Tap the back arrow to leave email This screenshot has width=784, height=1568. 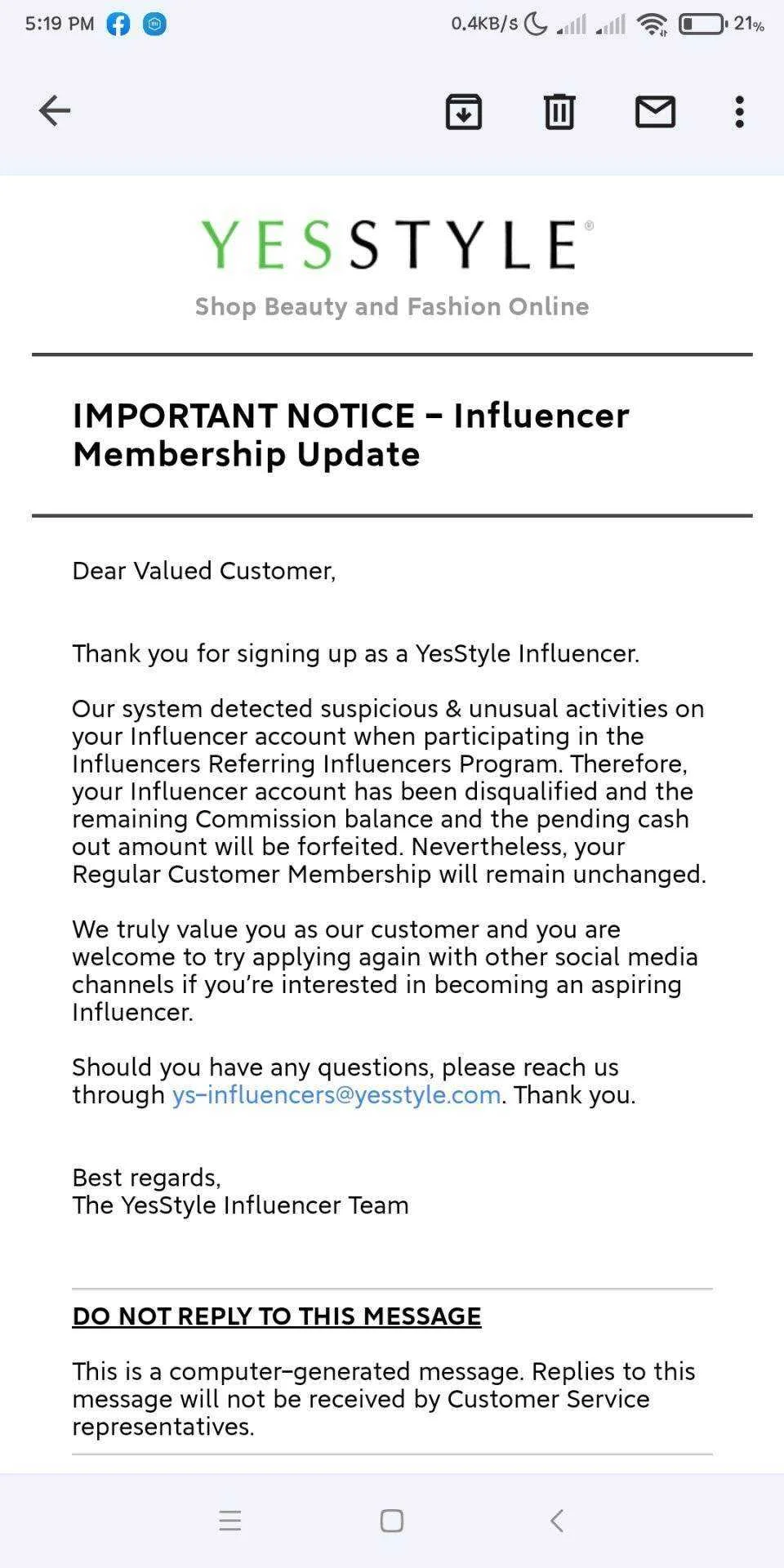pyautogui.click(x=55, y=111)
